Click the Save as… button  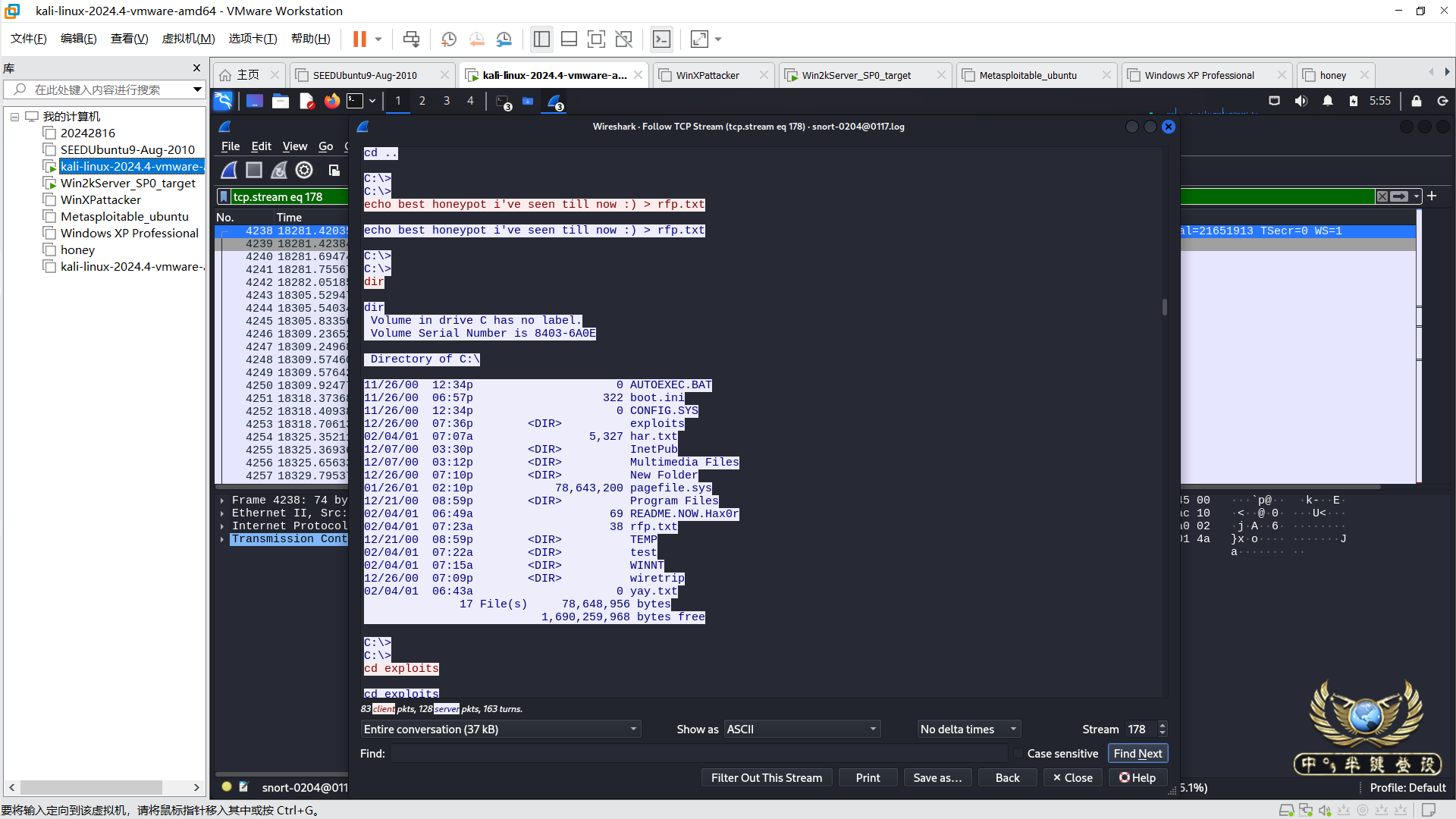coord(937,777)
